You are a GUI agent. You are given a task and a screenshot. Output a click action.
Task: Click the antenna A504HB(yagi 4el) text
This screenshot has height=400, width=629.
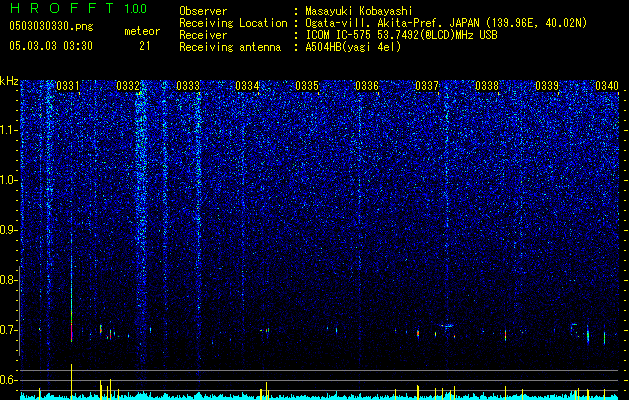pos(353,47)
